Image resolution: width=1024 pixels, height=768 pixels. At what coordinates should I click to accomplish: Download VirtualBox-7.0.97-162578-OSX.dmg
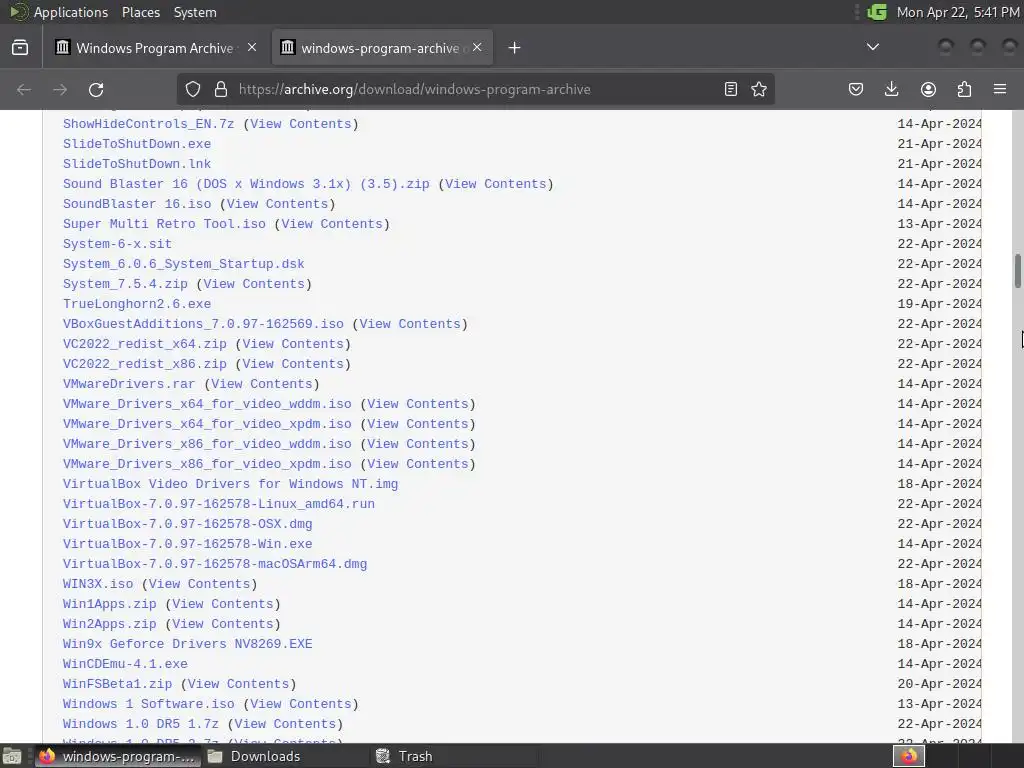(187, 524)
